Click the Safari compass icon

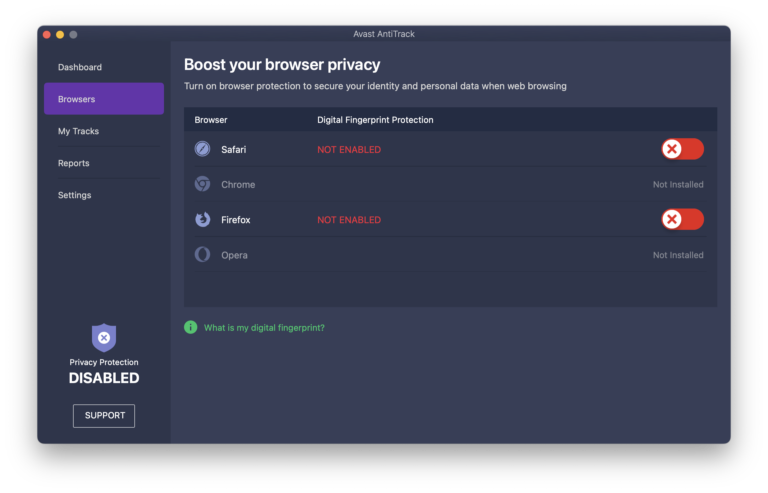coord(202,149)
